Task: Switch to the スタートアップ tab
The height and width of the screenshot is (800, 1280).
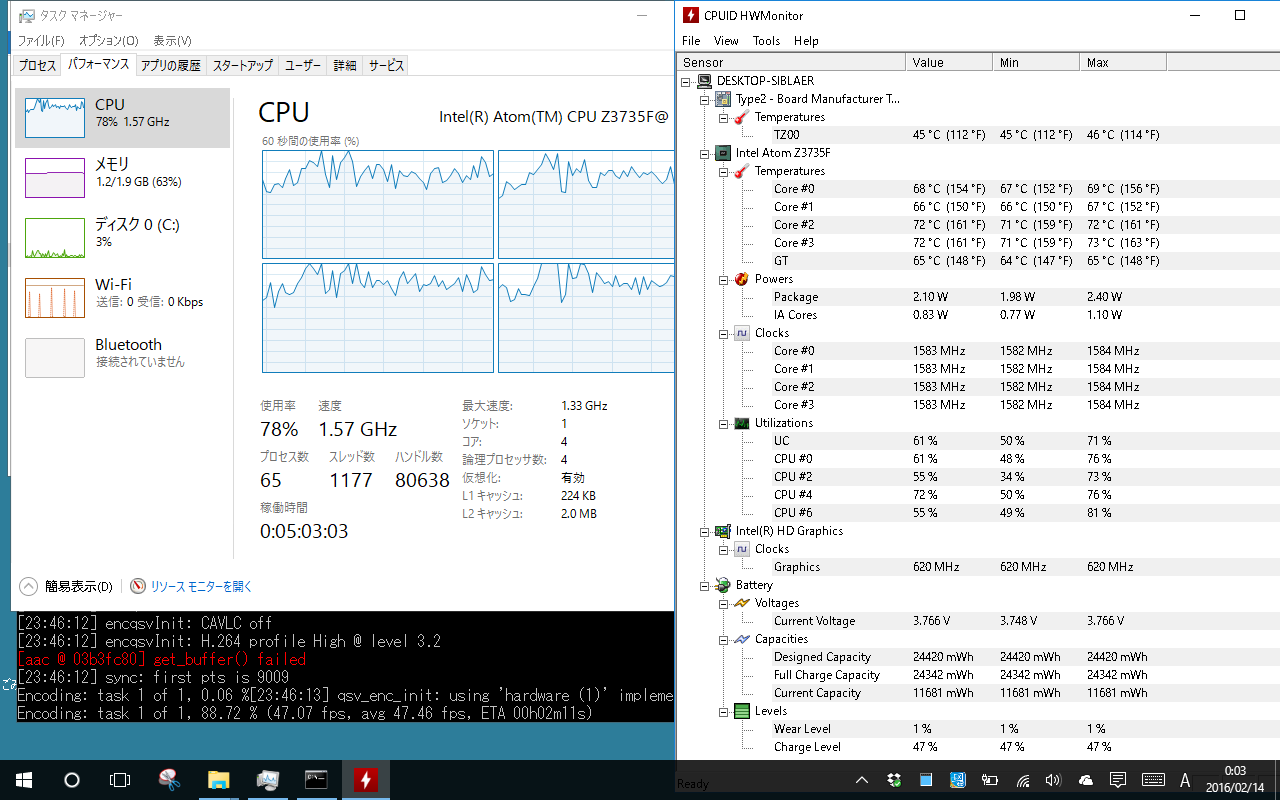Action: pos(243,65)
